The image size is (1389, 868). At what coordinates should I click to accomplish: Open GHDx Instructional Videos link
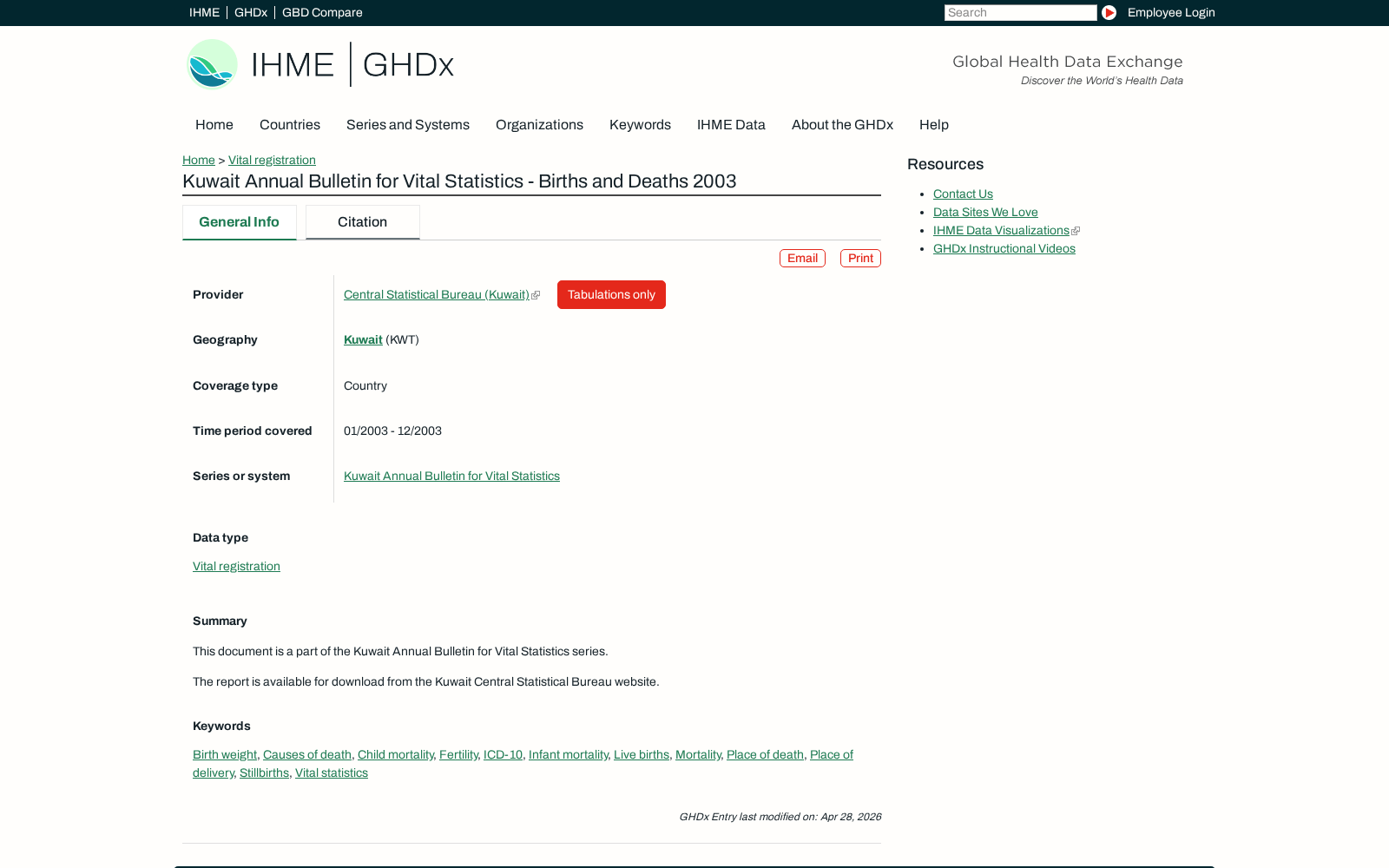point(1004,249)
